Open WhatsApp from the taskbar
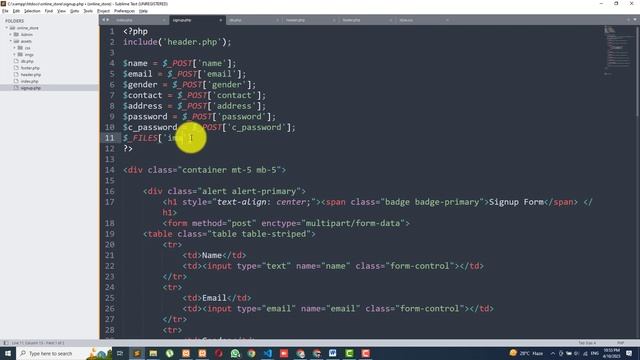640x360 pixels. (x=235, y=353)
